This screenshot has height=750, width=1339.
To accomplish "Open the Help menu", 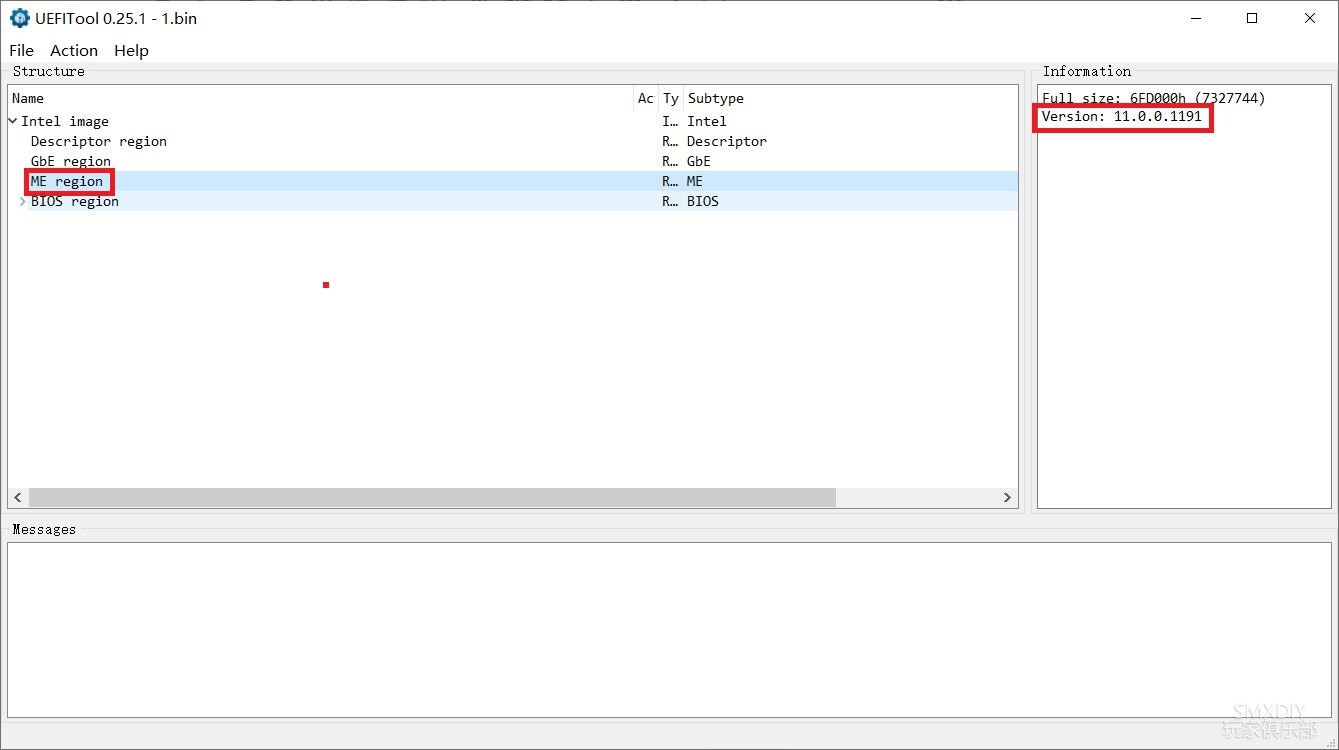I will pyautogui.click(x=131, y=50).
